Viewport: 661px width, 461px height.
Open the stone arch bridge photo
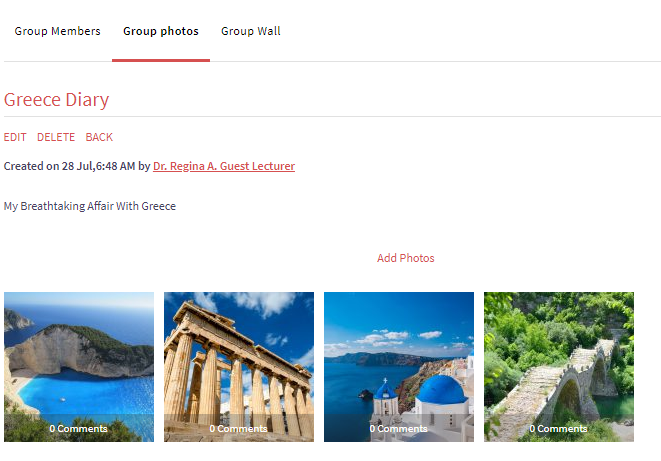pos(559,355)
